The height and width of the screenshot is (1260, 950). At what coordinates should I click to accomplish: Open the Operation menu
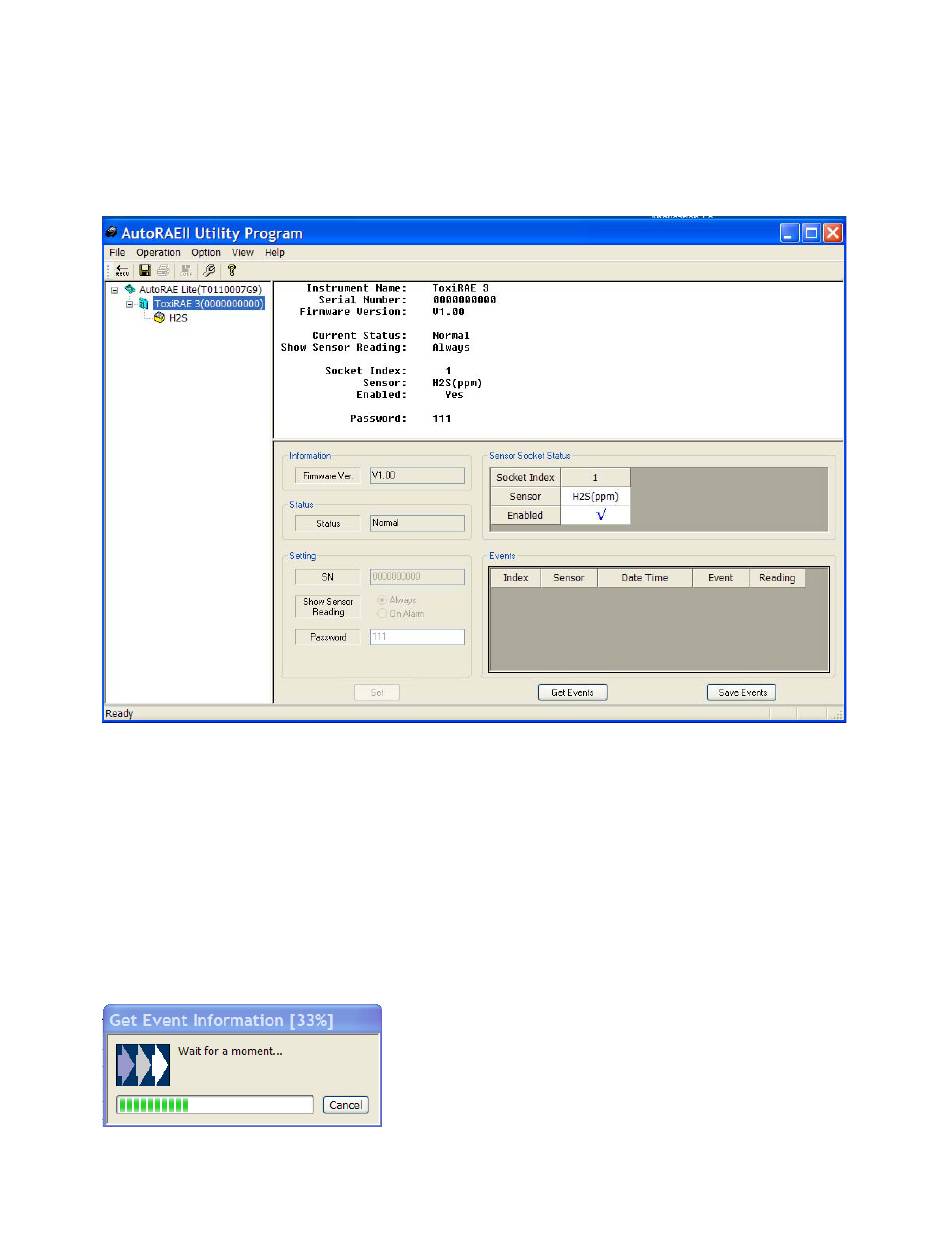[x=159, y=253]
